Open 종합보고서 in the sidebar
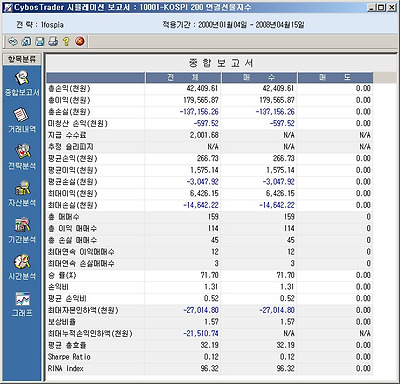The image size is (400, 384). pos(22,84)
